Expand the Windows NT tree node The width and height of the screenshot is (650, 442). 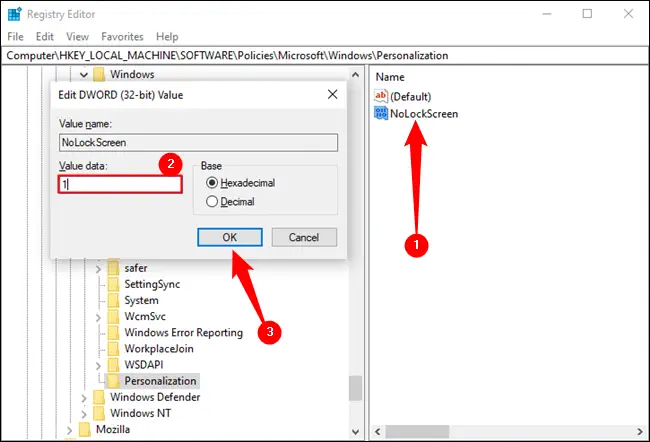84,415
